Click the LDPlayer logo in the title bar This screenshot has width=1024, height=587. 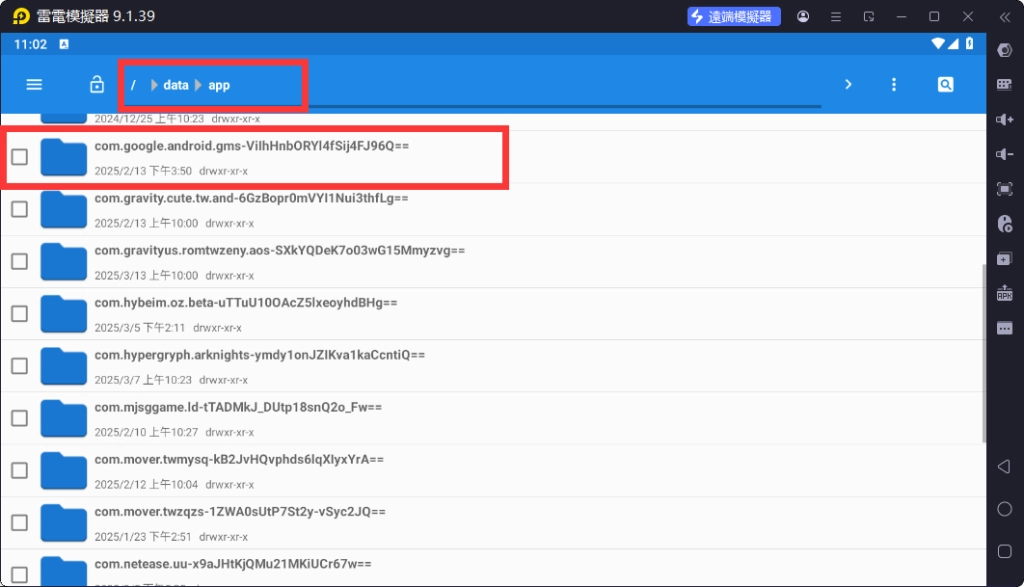21,16
